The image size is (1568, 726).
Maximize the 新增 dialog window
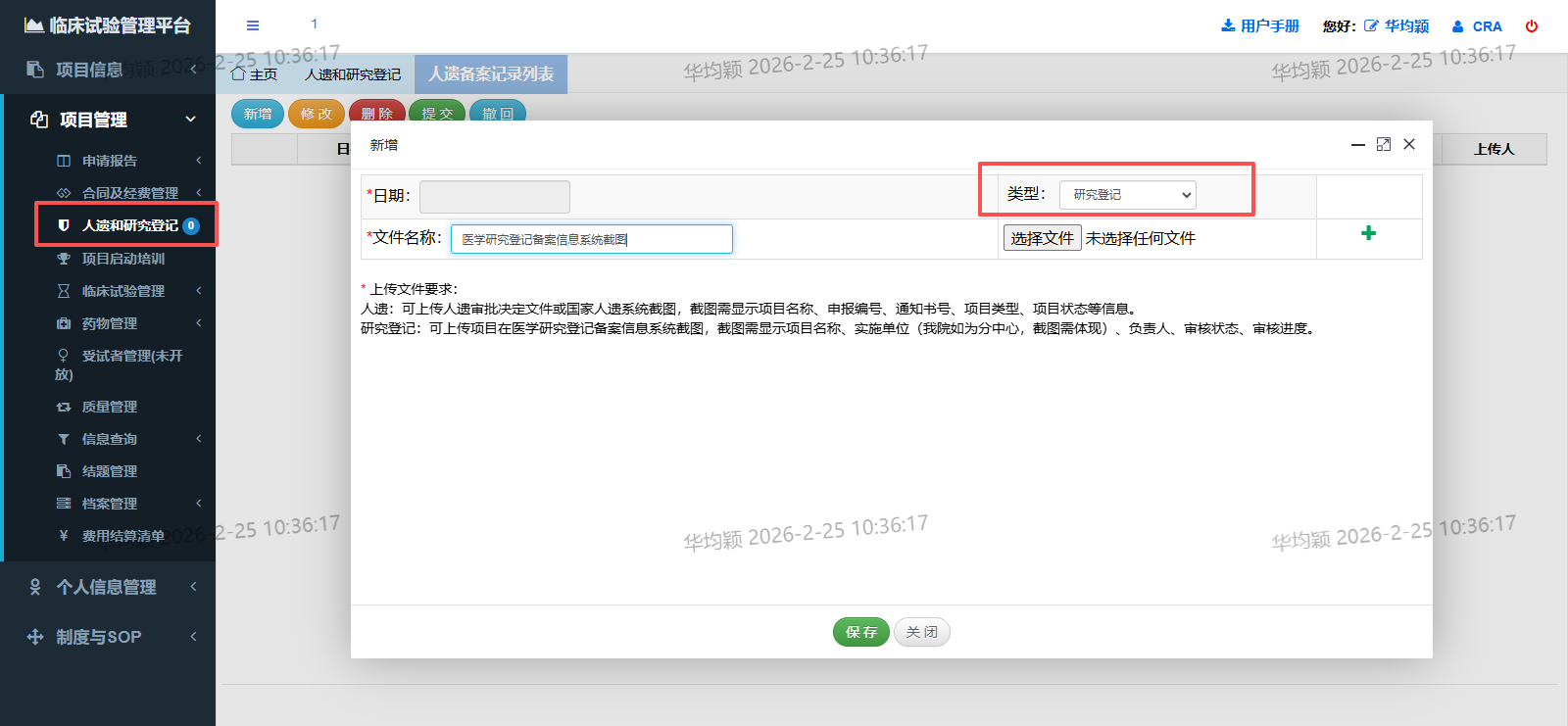[1383, 144]
